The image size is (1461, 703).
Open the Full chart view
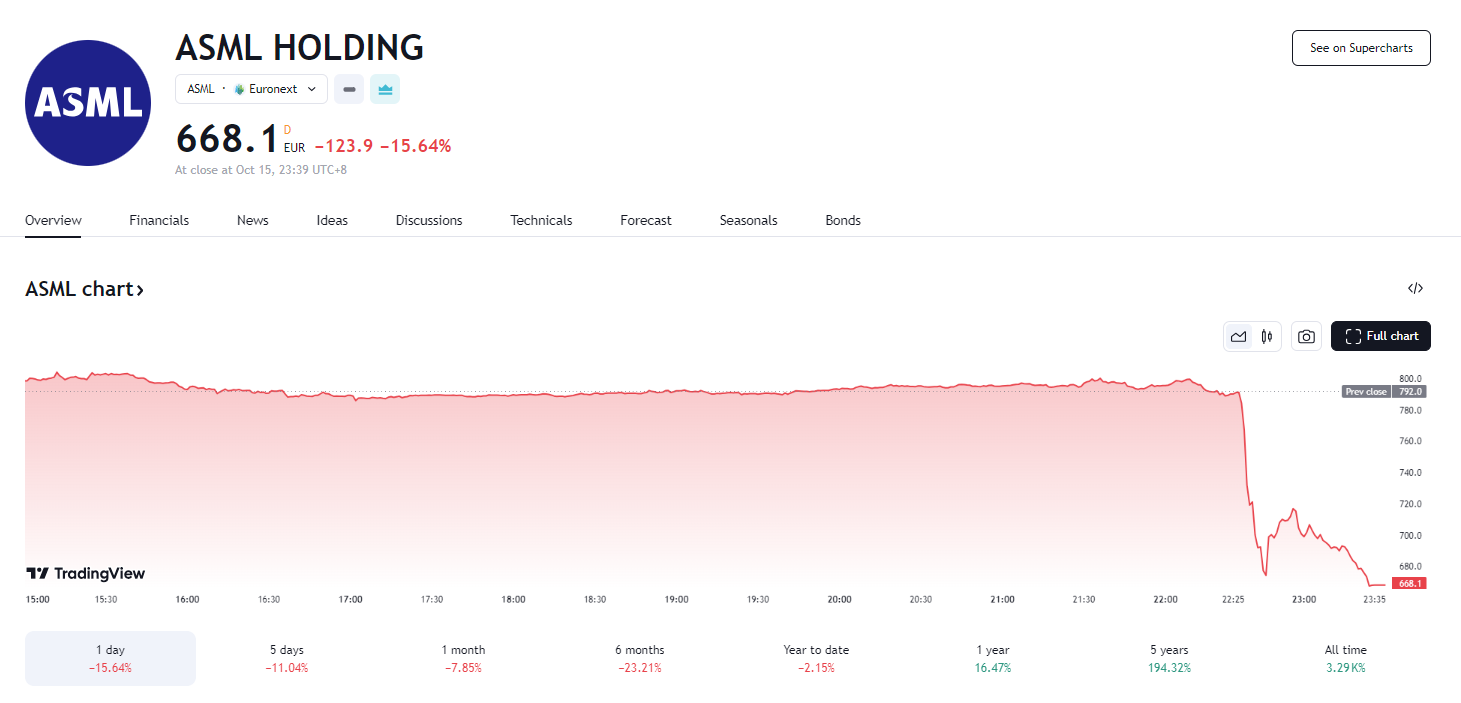pyautogui.click(x=1381, y=336)
